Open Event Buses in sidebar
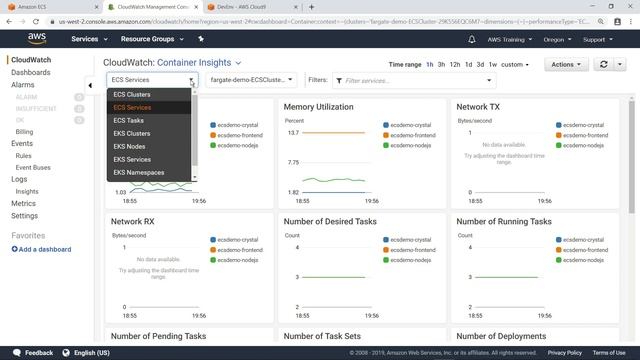Screen dimensions: 640x360 33,167
